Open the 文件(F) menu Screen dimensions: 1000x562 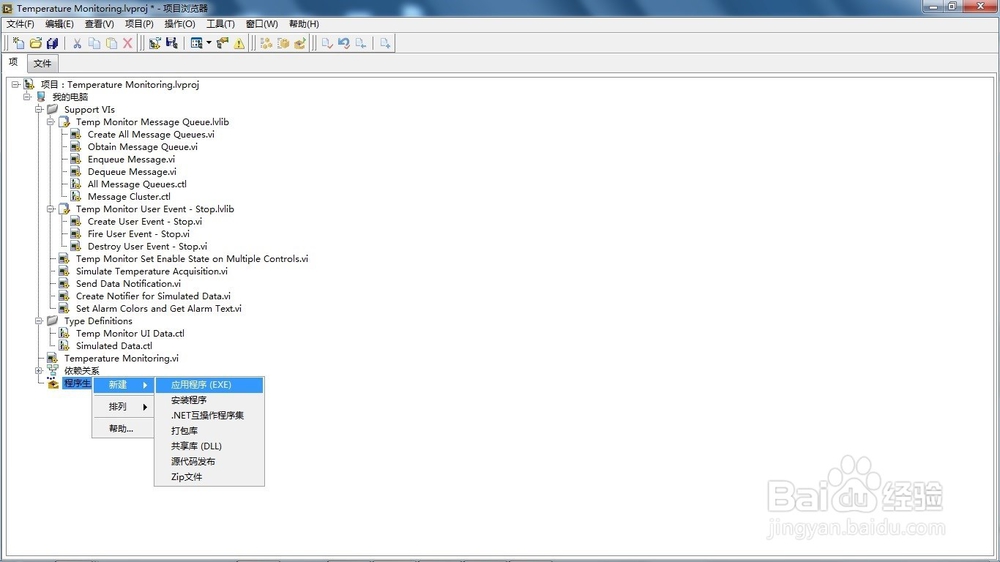20,24
